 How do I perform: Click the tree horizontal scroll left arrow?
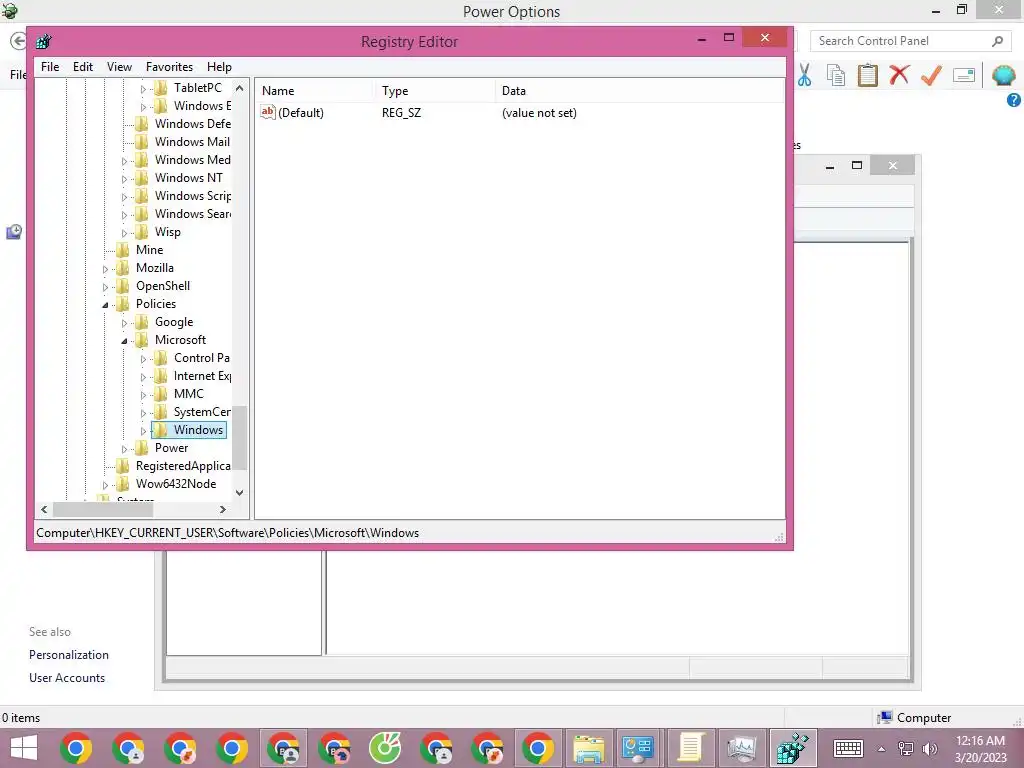(x=44, y=509)
